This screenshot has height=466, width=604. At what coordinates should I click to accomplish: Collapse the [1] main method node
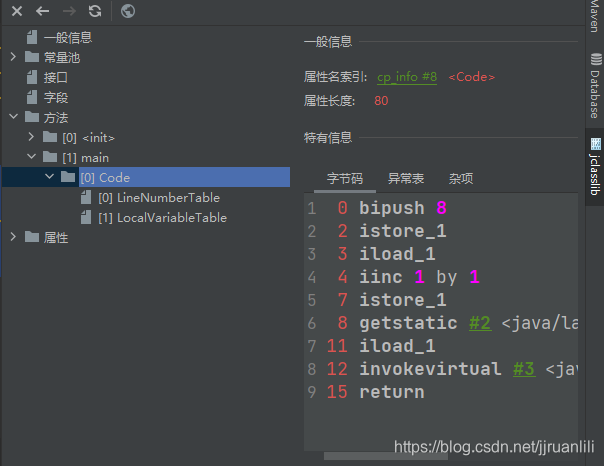click(x=32, y=157)
